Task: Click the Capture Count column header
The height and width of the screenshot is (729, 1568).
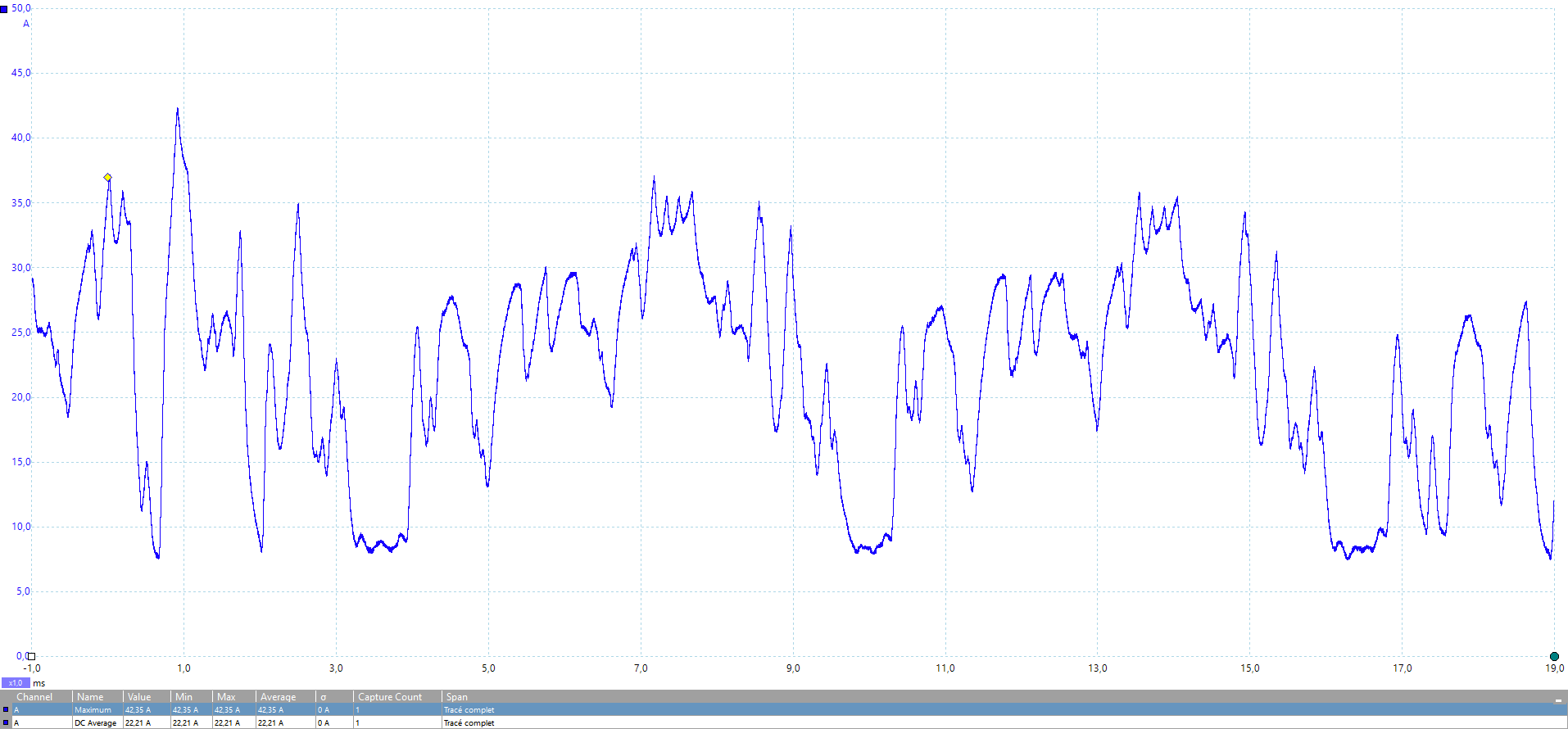Action: coord(390,697)
